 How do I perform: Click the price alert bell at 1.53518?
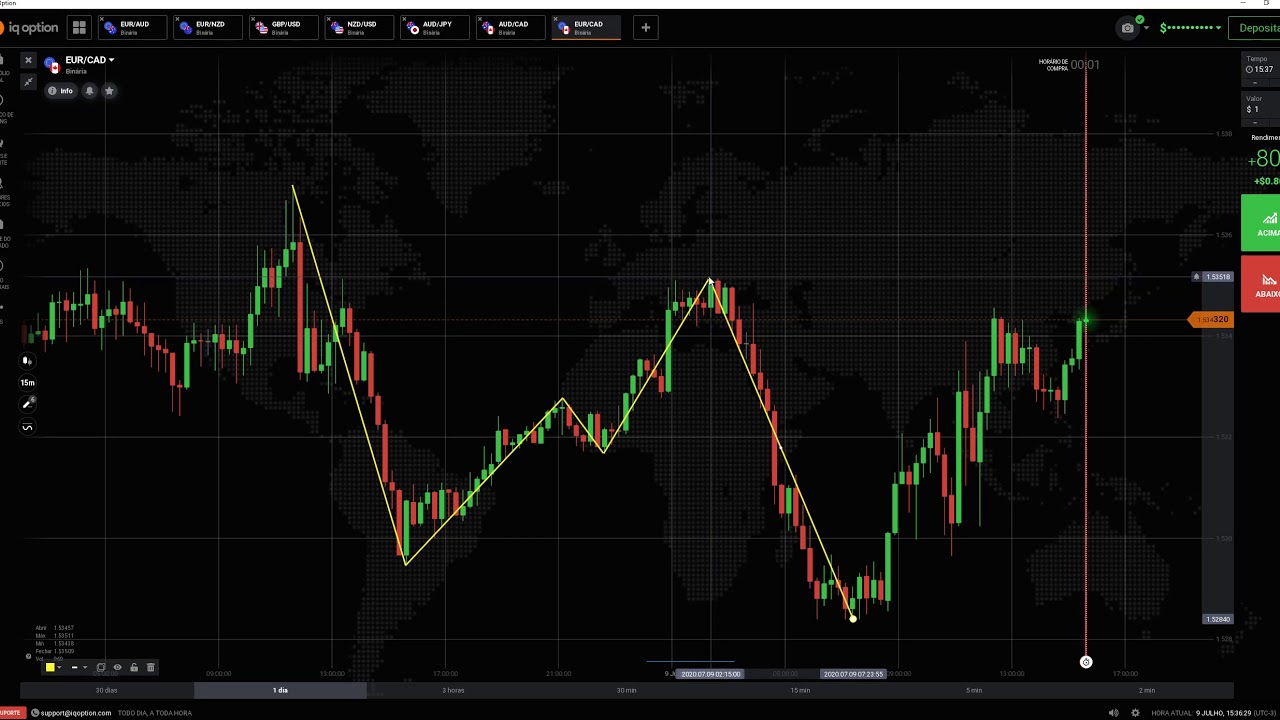click(x=1197, y=277)
